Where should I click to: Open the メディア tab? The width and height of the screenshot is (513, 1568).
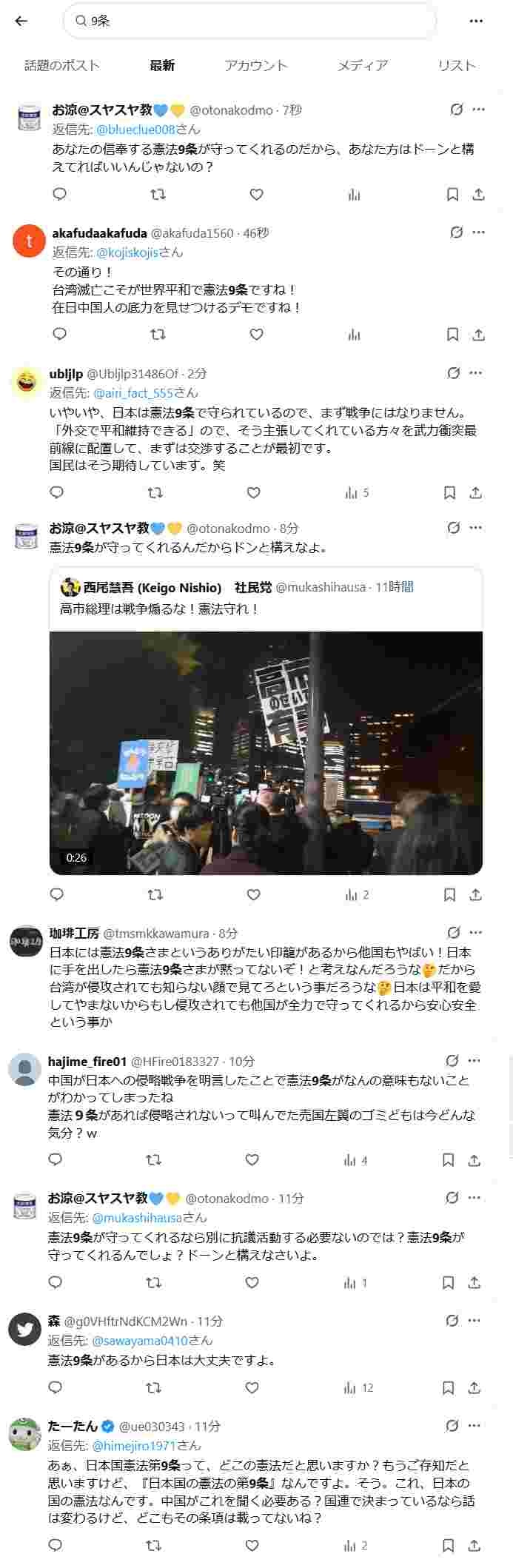[362, 65]
